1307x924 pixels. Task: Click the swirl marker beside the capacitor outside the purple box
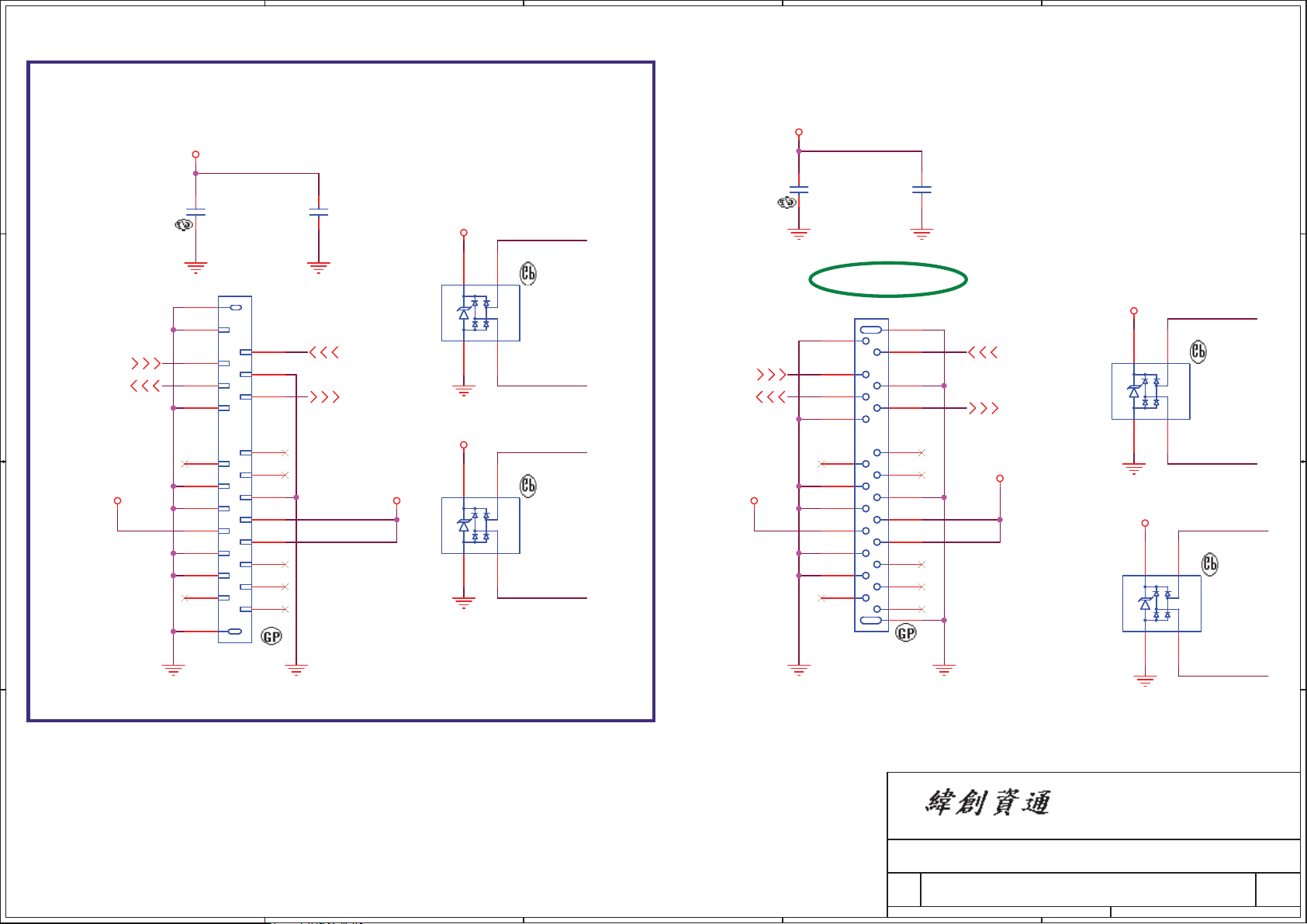click(x=787, y=202)
